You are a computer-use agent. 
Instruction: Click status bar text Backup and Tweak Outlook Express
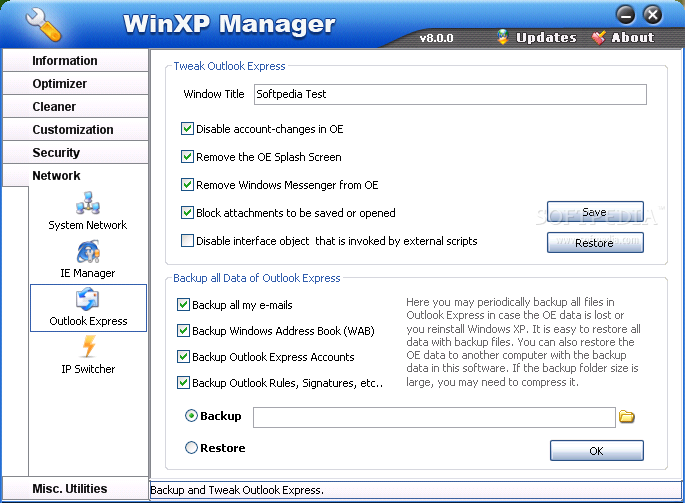coord(237,490)
